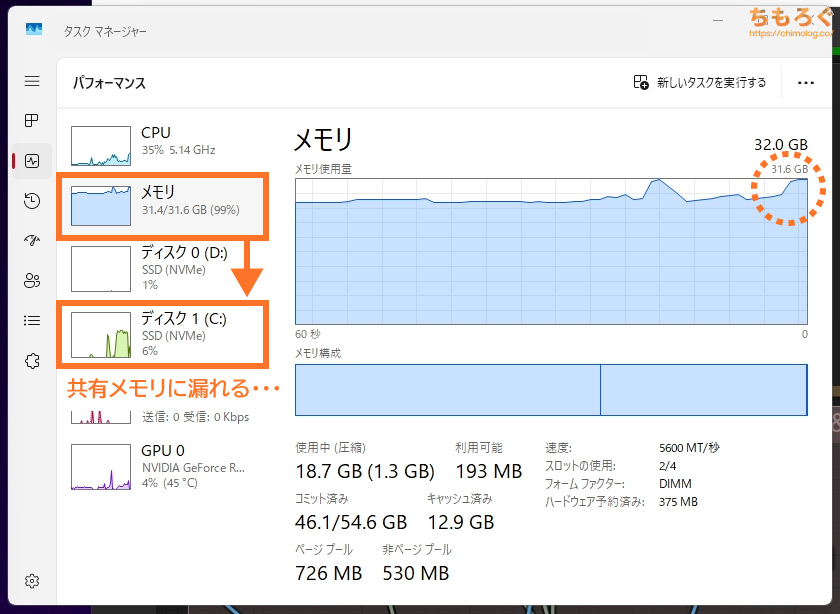Click the 5600 MT/秒 speed value

point(689,448)
